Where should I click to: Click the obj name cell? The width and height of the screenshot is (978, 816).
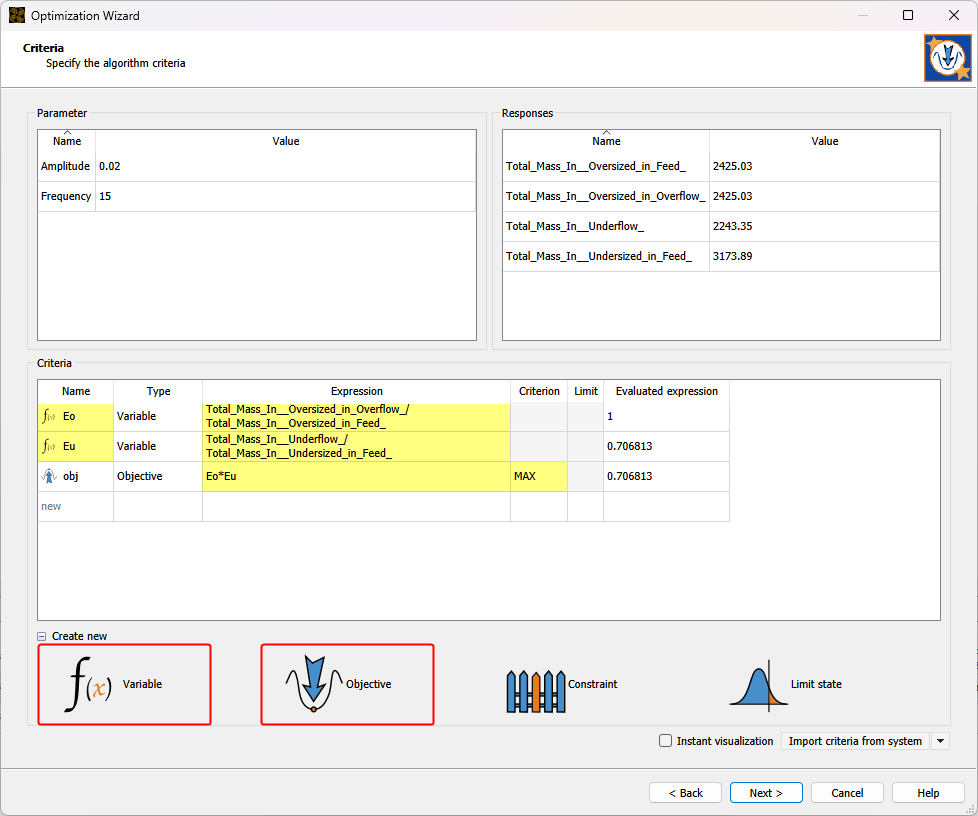[x=75, y=477]
